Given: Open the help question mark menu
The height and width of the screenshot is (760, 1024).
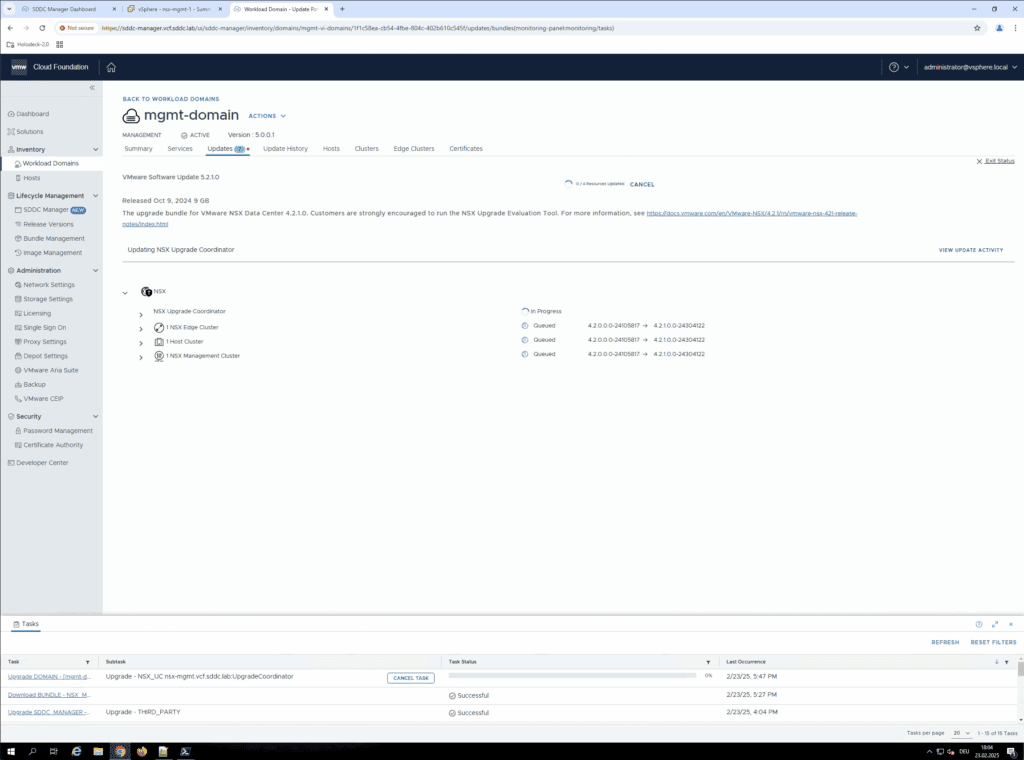Looking at the screenshot, I should (x=894, y=67).
